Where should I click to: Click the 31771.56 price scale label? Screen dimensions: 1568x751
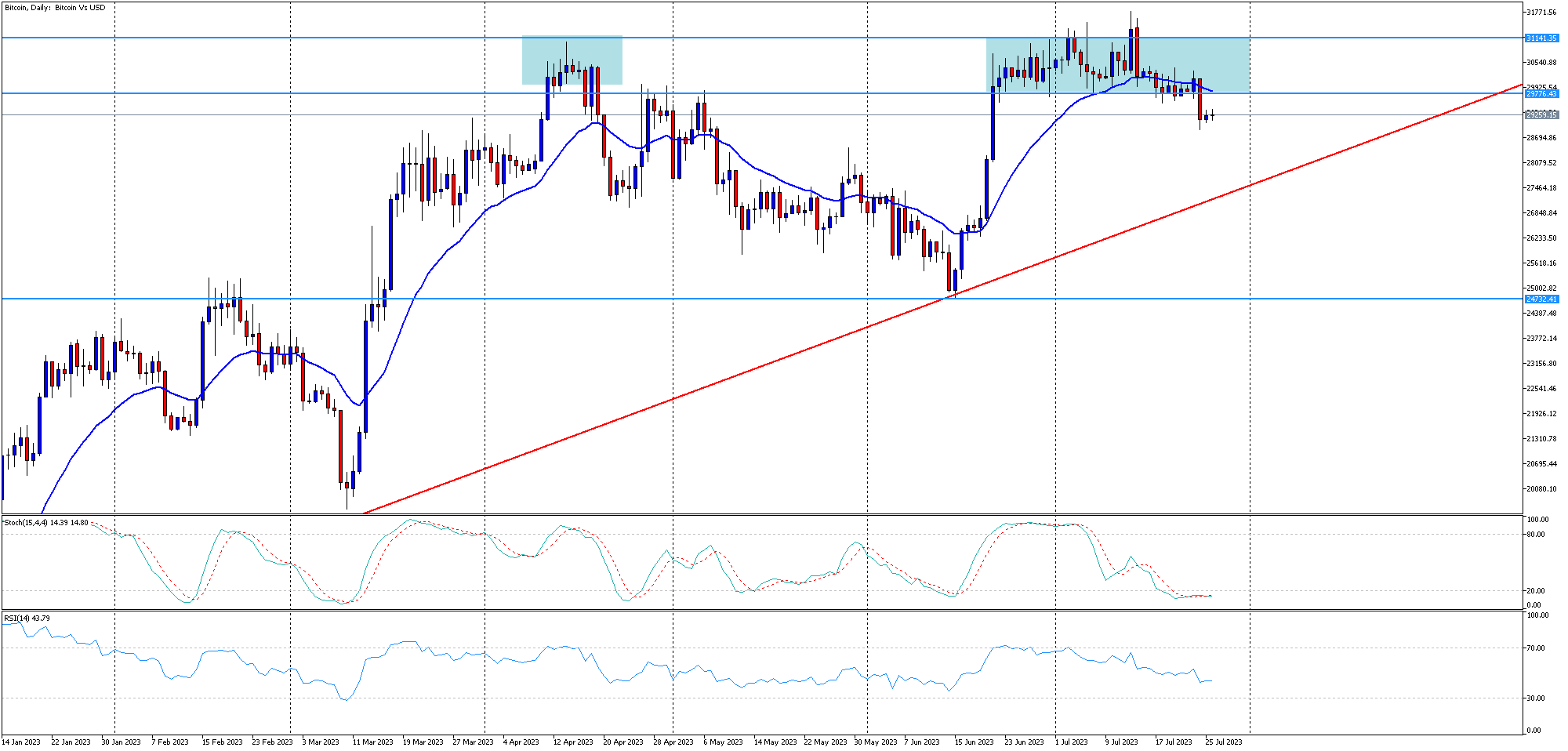click(x=1541, y=13)
